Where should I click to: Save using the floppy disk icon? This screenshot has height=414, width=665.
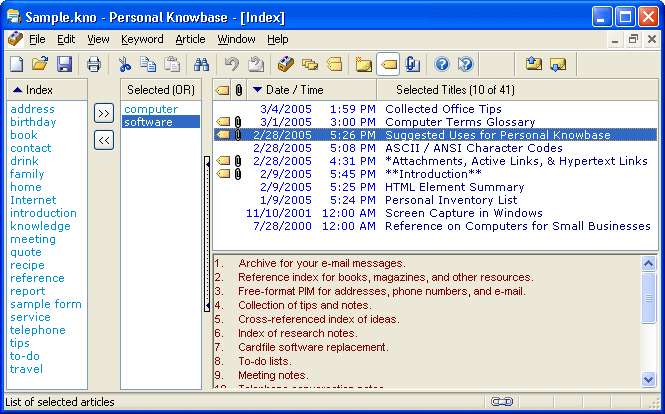tap(64, 64)
